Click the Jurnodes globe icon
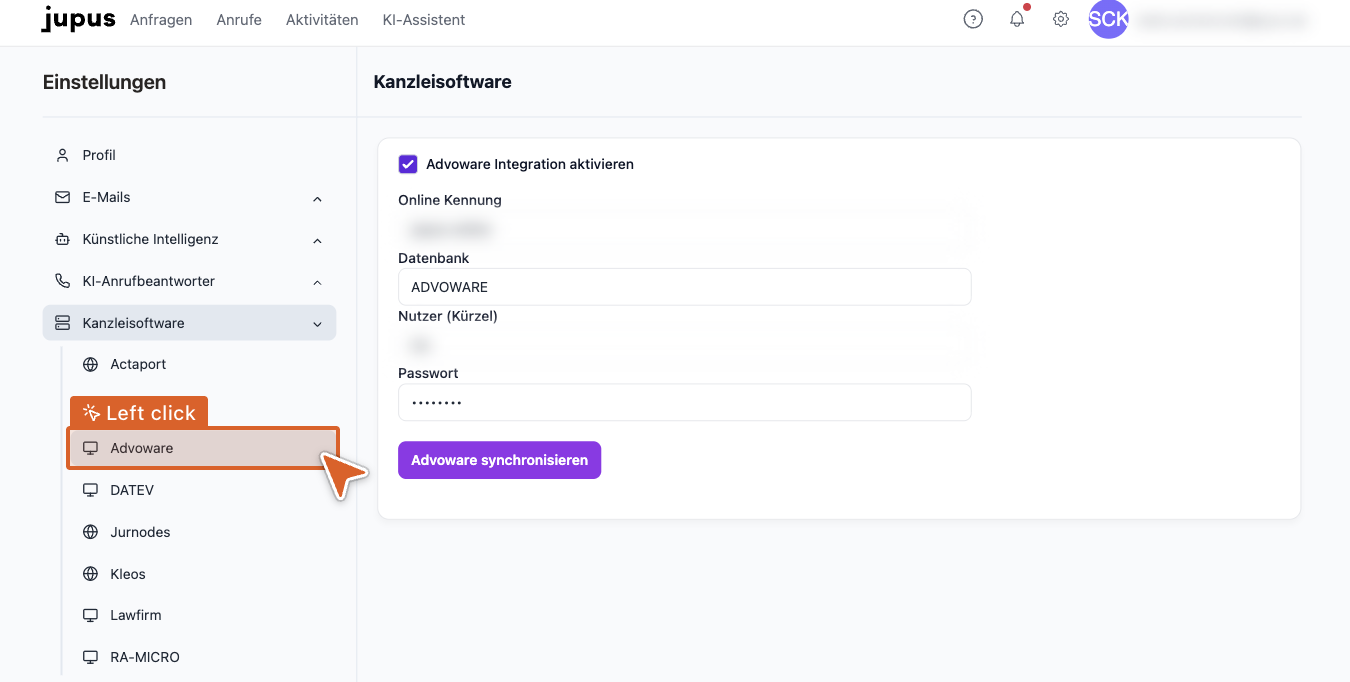The width and height of the screenshot is (1350, 682). click(x=91, y=532)
